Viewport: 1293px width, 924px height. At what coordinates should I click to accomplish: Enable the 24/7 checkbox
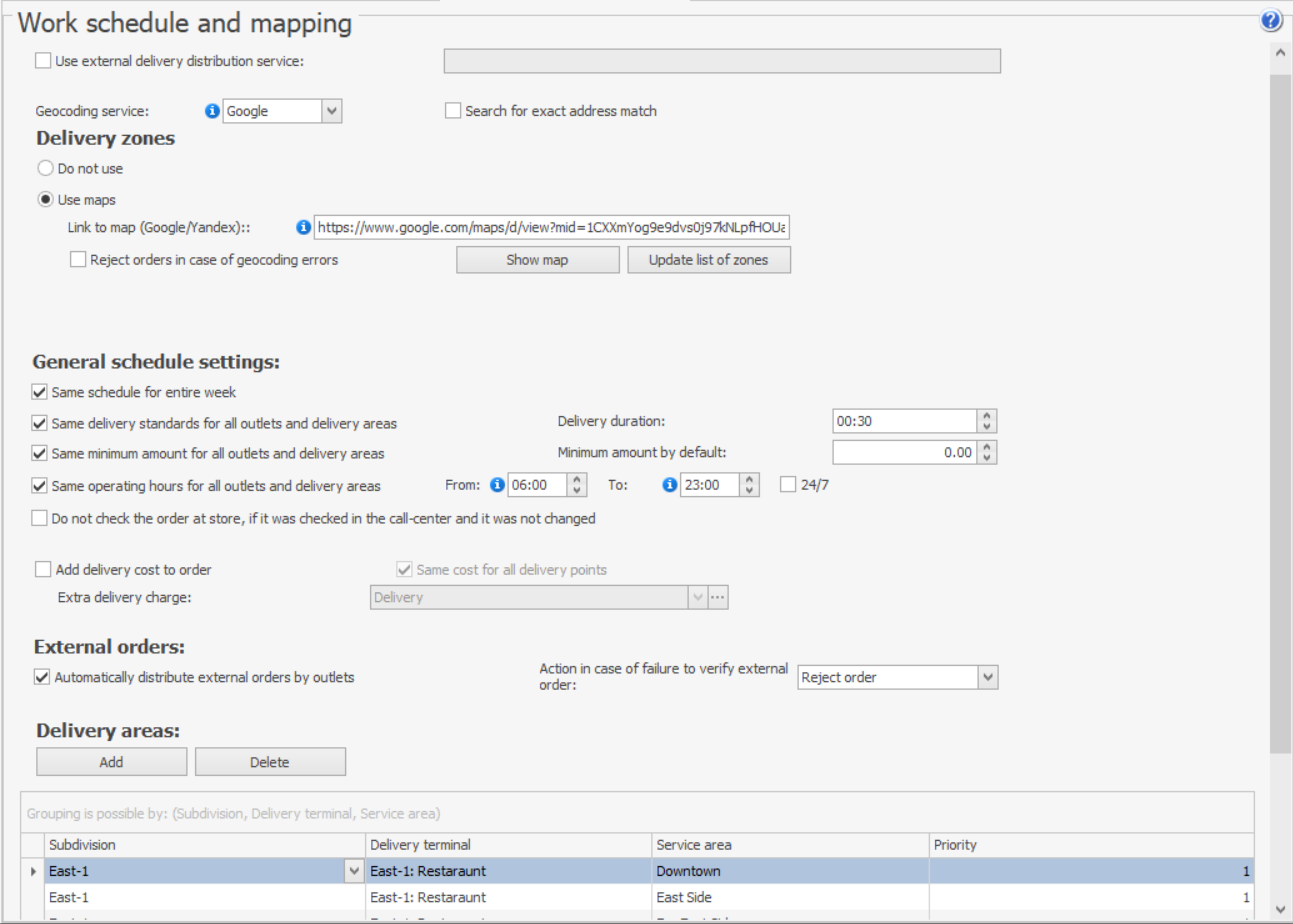(x=788, y=486)
